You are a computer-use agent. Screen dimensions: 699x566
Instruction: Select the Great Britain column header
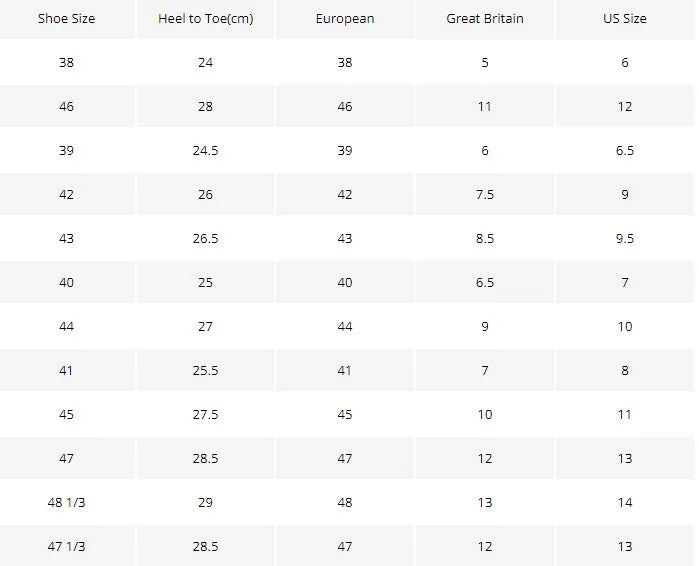485,19
